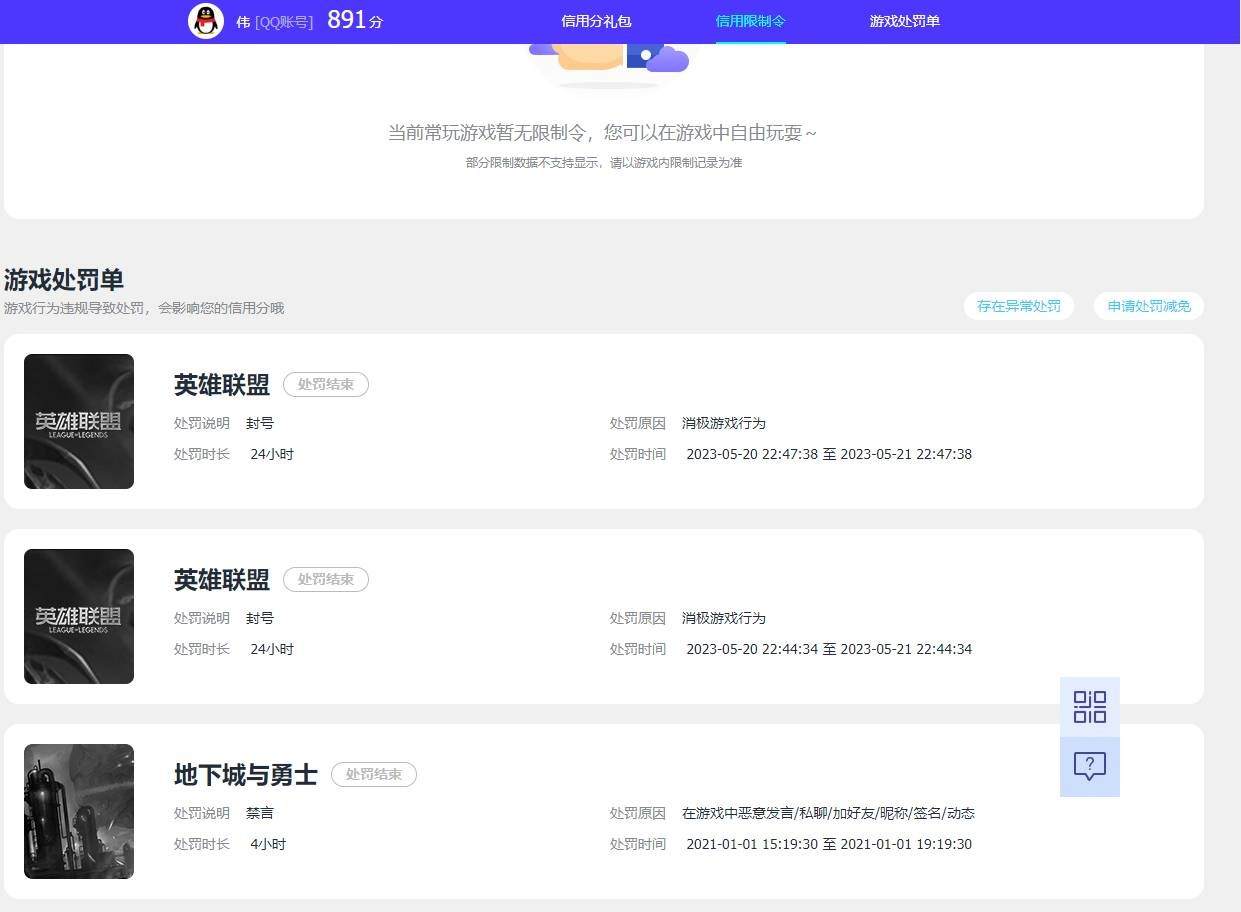
Task: Click the 891 credit score in header
Action: [355, 20]
